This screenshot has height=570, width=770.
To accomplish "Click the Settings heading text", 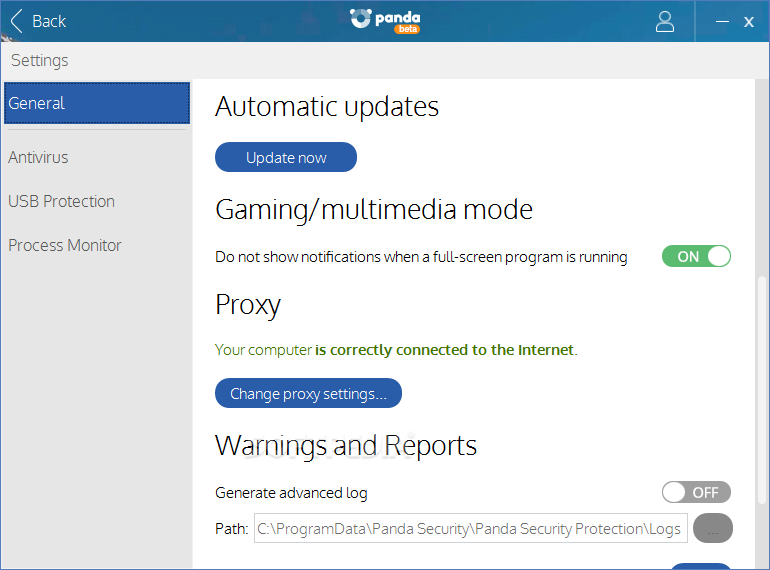I will (40, 60).
